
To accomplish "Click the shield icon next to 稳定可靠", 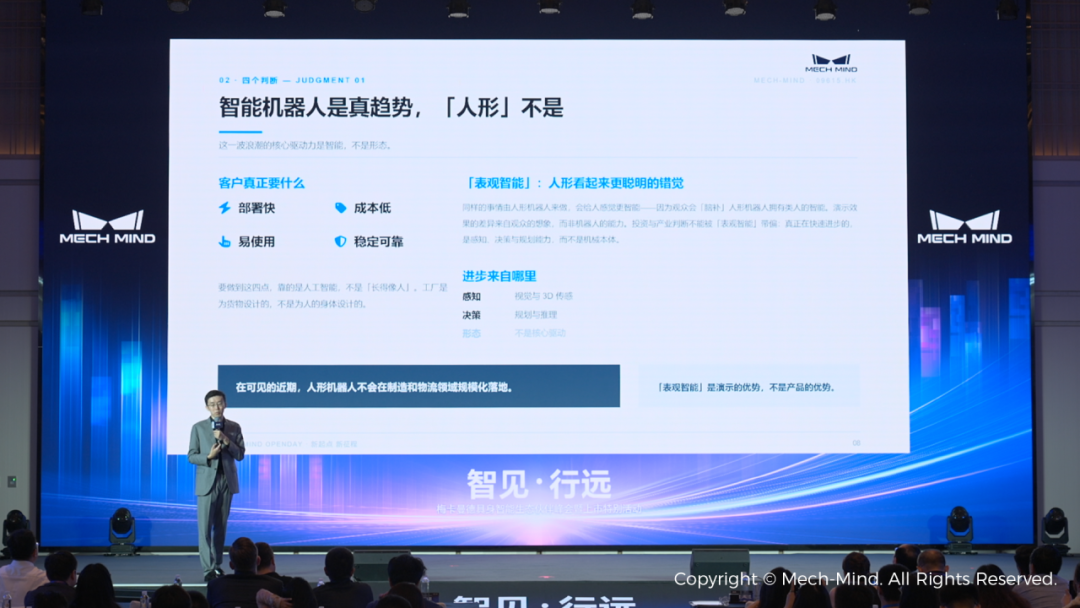I will pos(340,242).
